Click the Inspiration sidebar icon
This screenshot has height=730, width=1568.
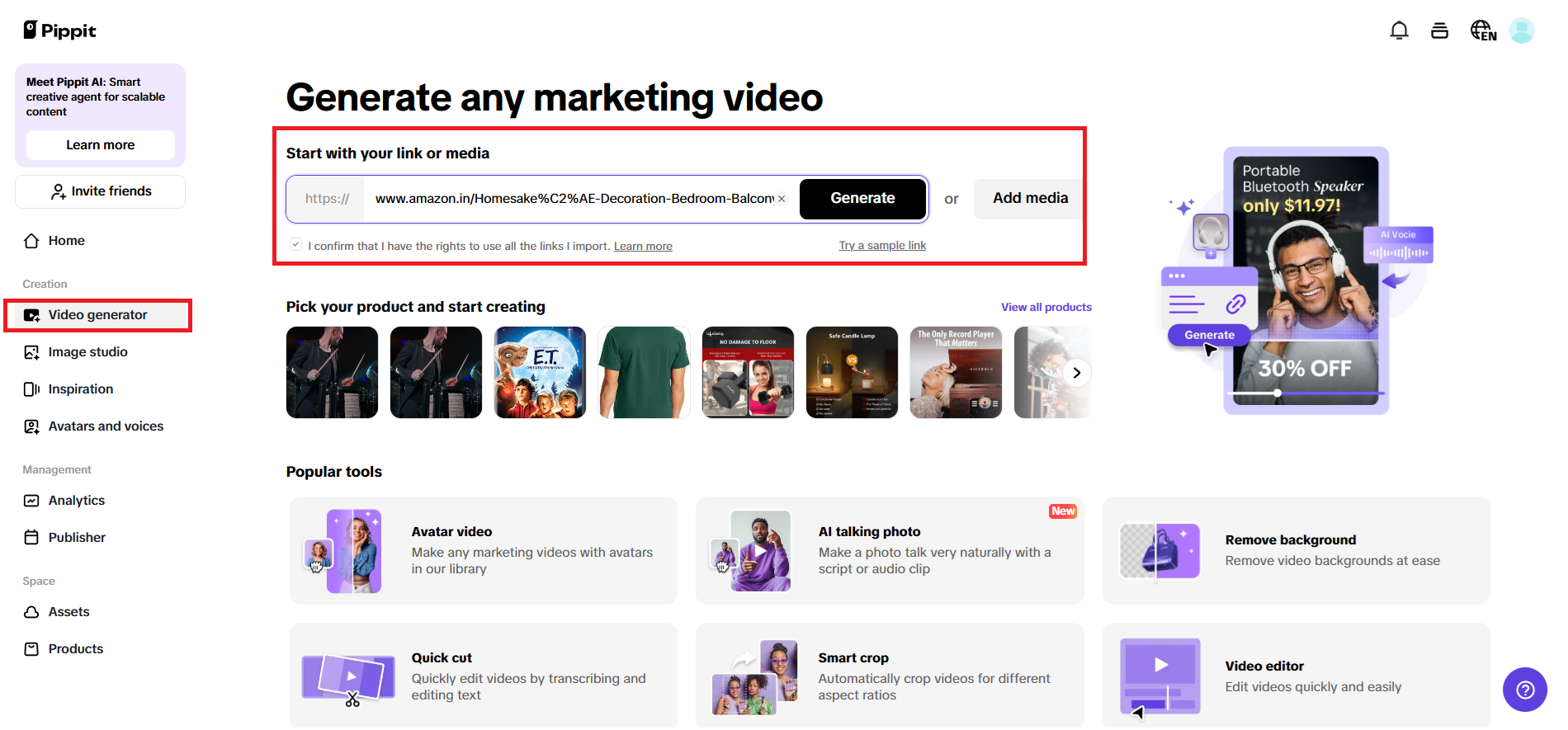31,389
